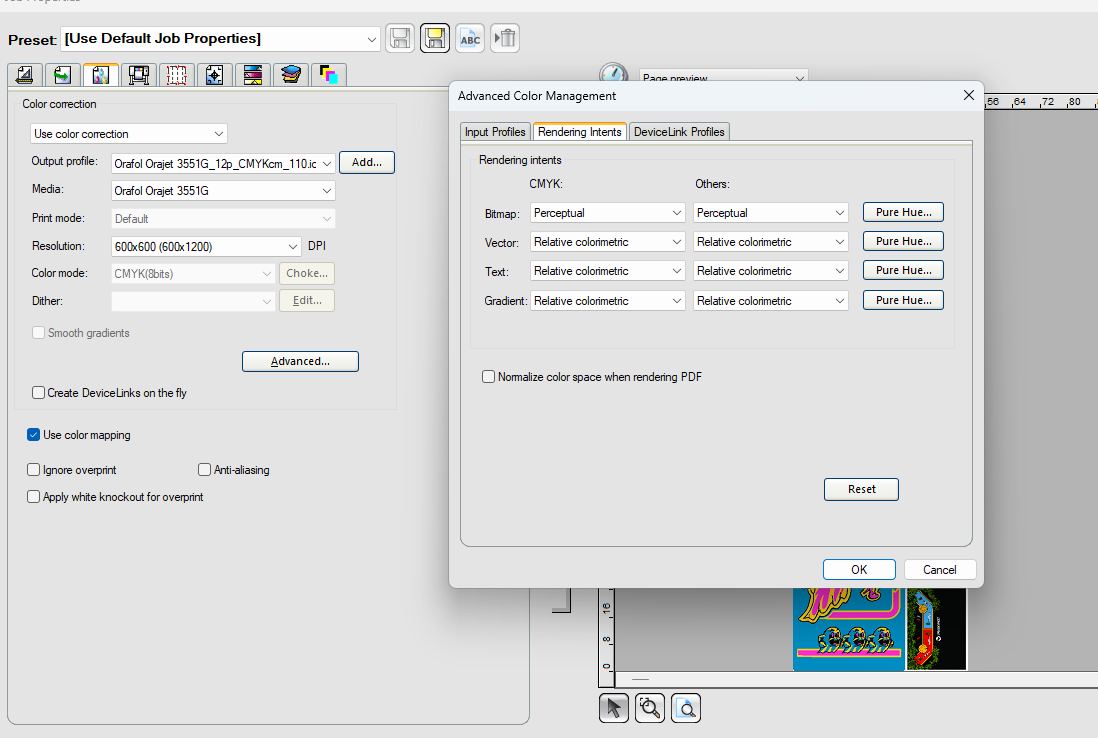1098x738 pixels.
Task: Open the Preset dropdown
Action: (x=221, y=39)
